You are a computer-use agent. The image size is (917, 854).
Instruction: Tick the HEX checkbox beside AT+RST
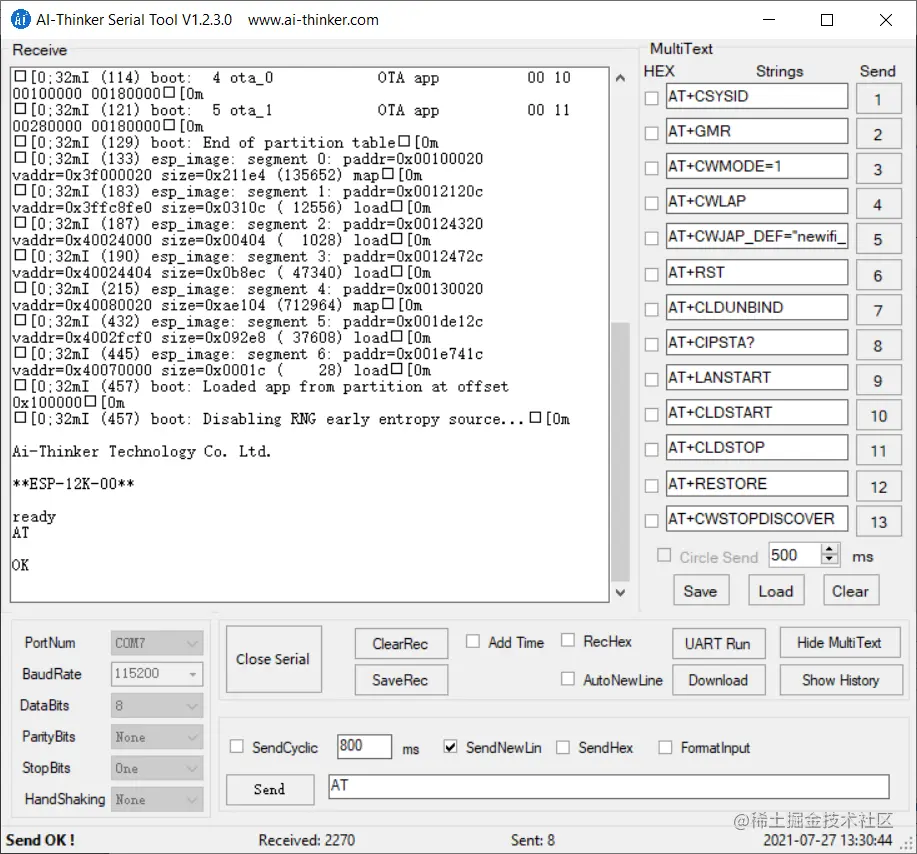point(651,274)
